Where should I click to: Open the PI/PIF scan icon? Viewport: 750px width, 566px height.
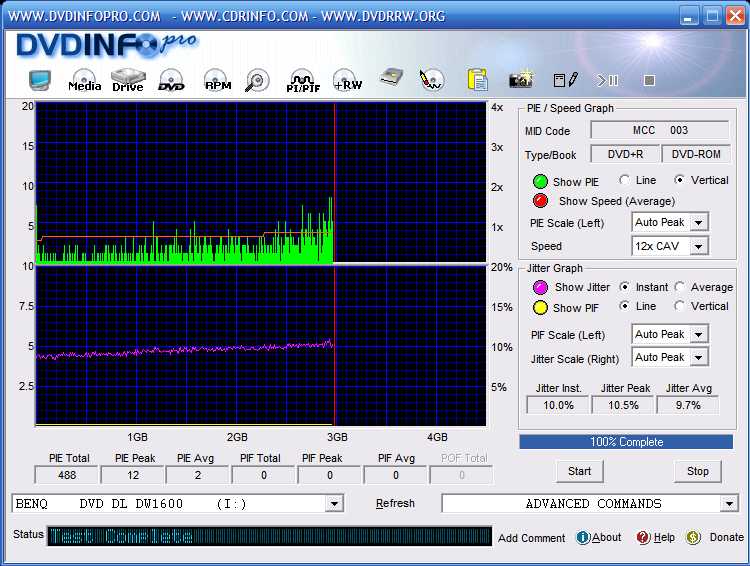pyautogui.click(x=301, y=80)
